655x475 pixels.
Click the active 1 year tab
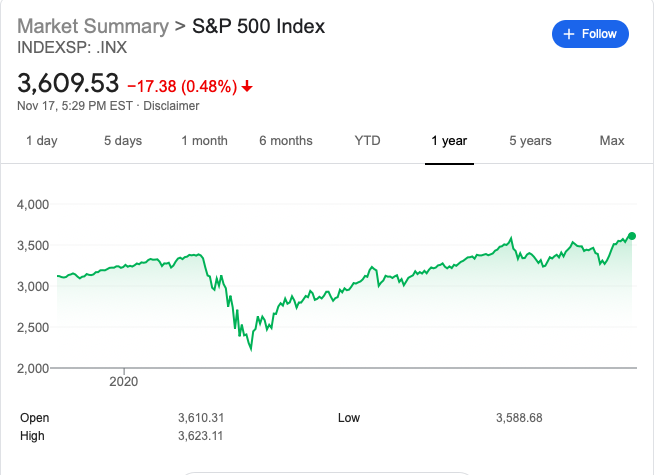(x=449, y=141)
